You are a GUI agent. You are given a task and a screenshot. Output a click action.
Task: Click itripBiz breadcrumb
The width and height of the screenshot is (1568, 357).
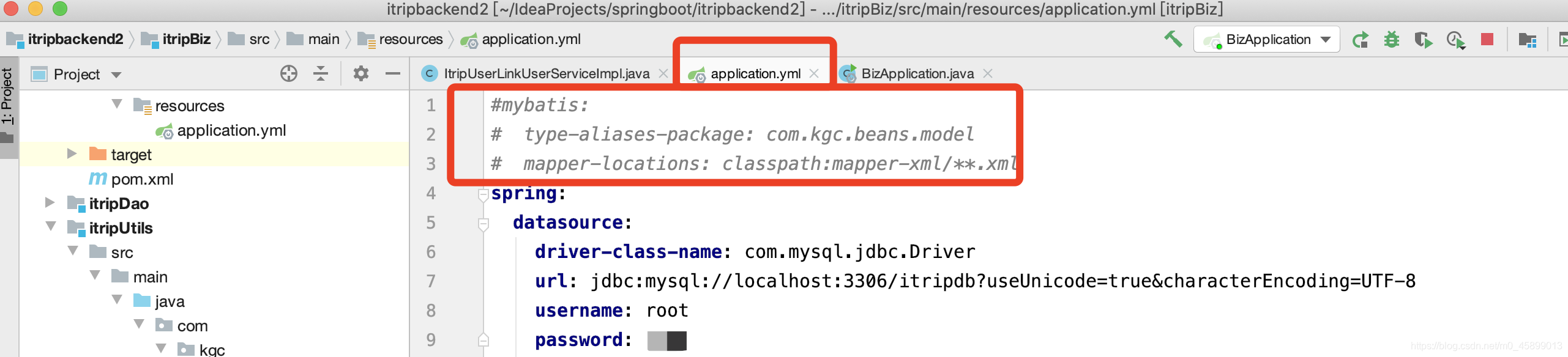pos(186,39)
